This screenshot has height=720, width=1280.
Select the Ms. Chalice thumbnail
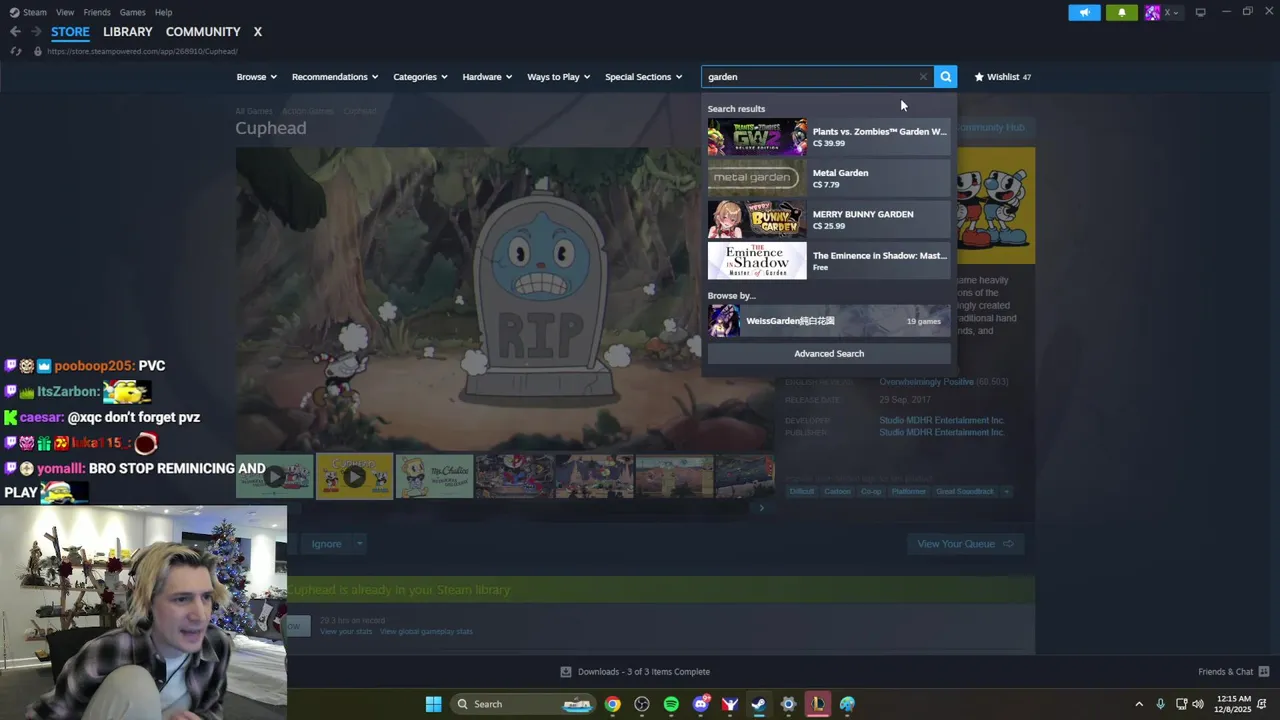[x=434, y=477]
